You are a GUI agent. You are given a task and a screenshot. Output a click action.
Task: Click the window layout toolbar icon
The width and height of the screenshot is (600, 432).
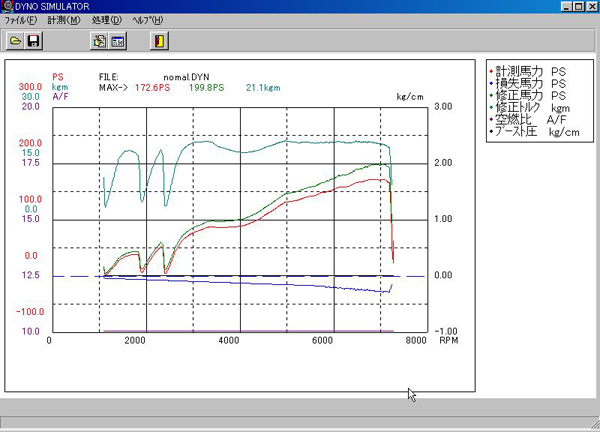coord(118,41)
